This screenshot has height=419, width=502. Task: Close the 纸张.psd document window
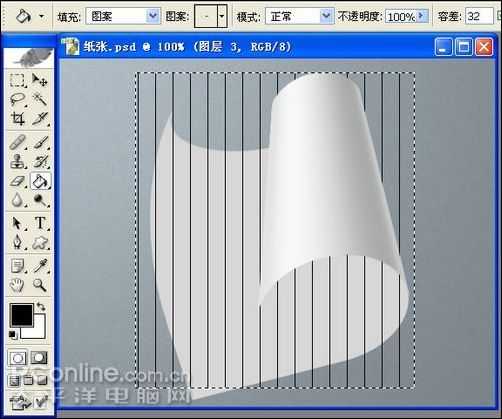coord(484,47)
